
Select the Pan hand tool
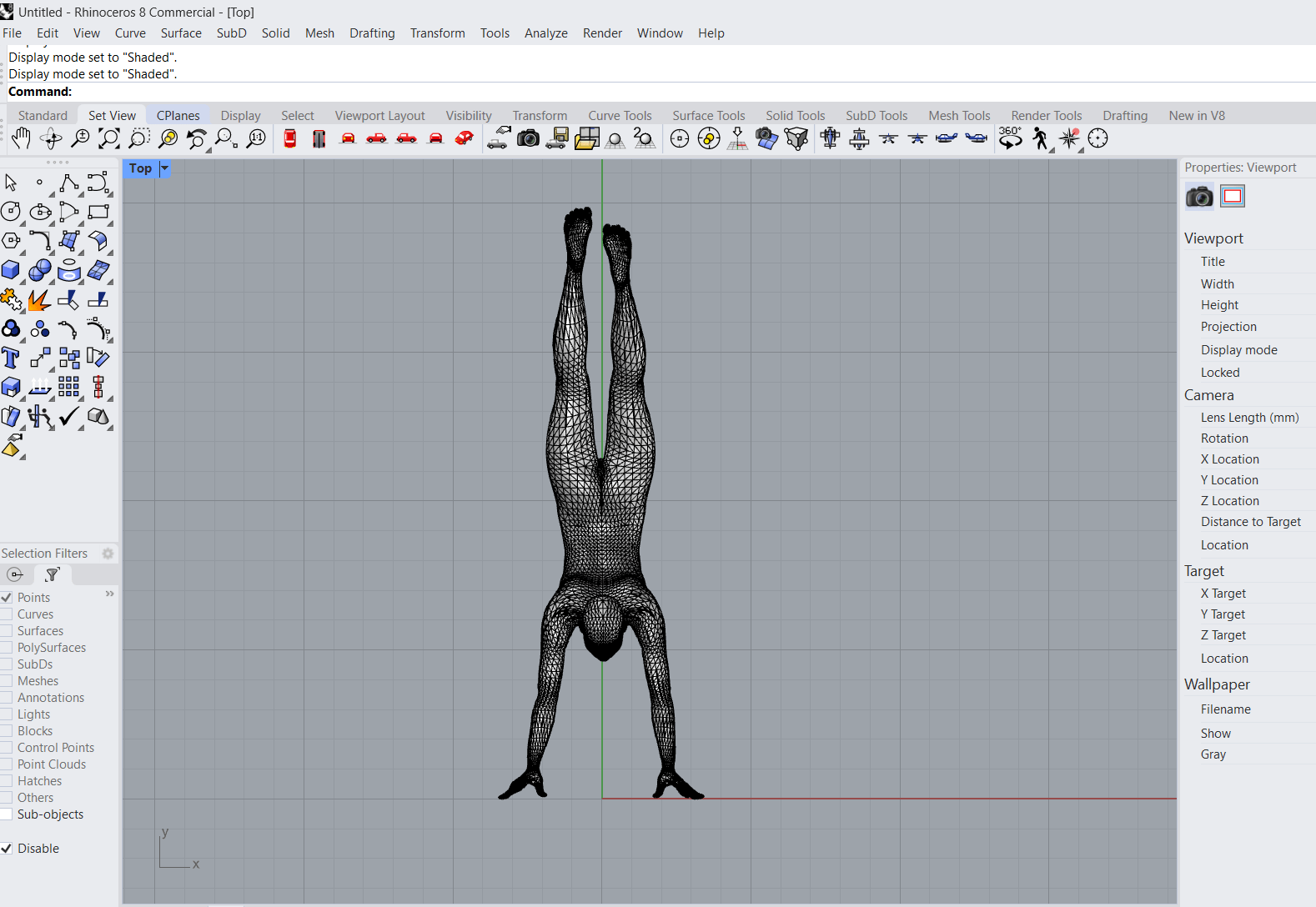(x=21, y=138)
